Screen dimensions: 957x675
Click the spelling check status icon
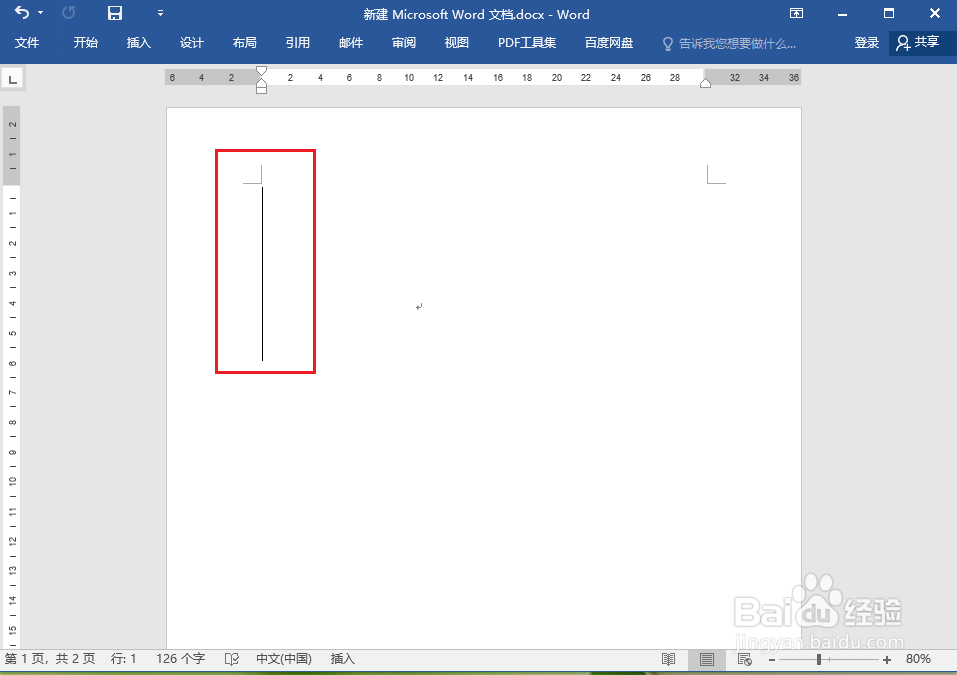230,659
